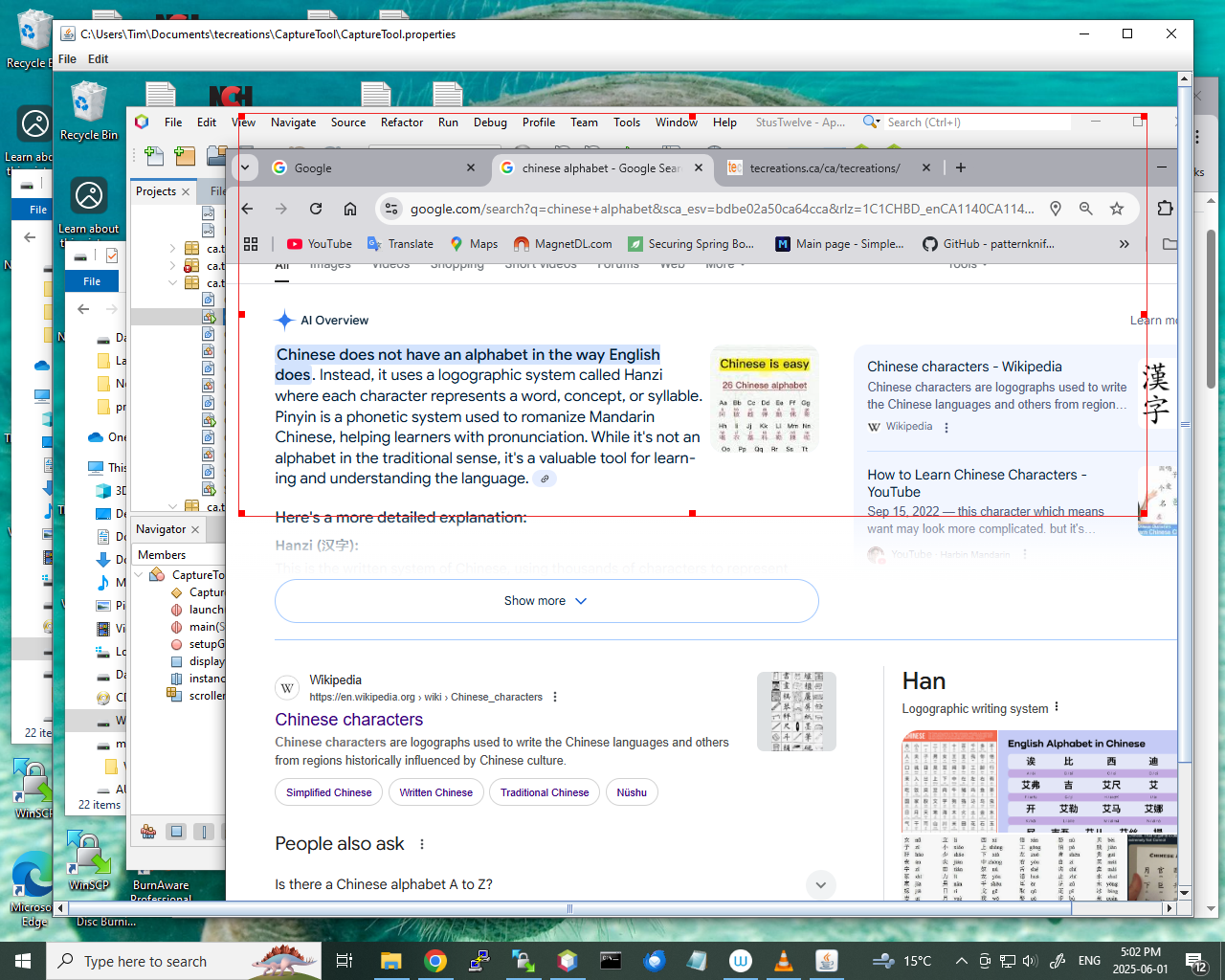Bookmark this page with the star icon
This screenshot has width=1225, height=980.
1117,209
